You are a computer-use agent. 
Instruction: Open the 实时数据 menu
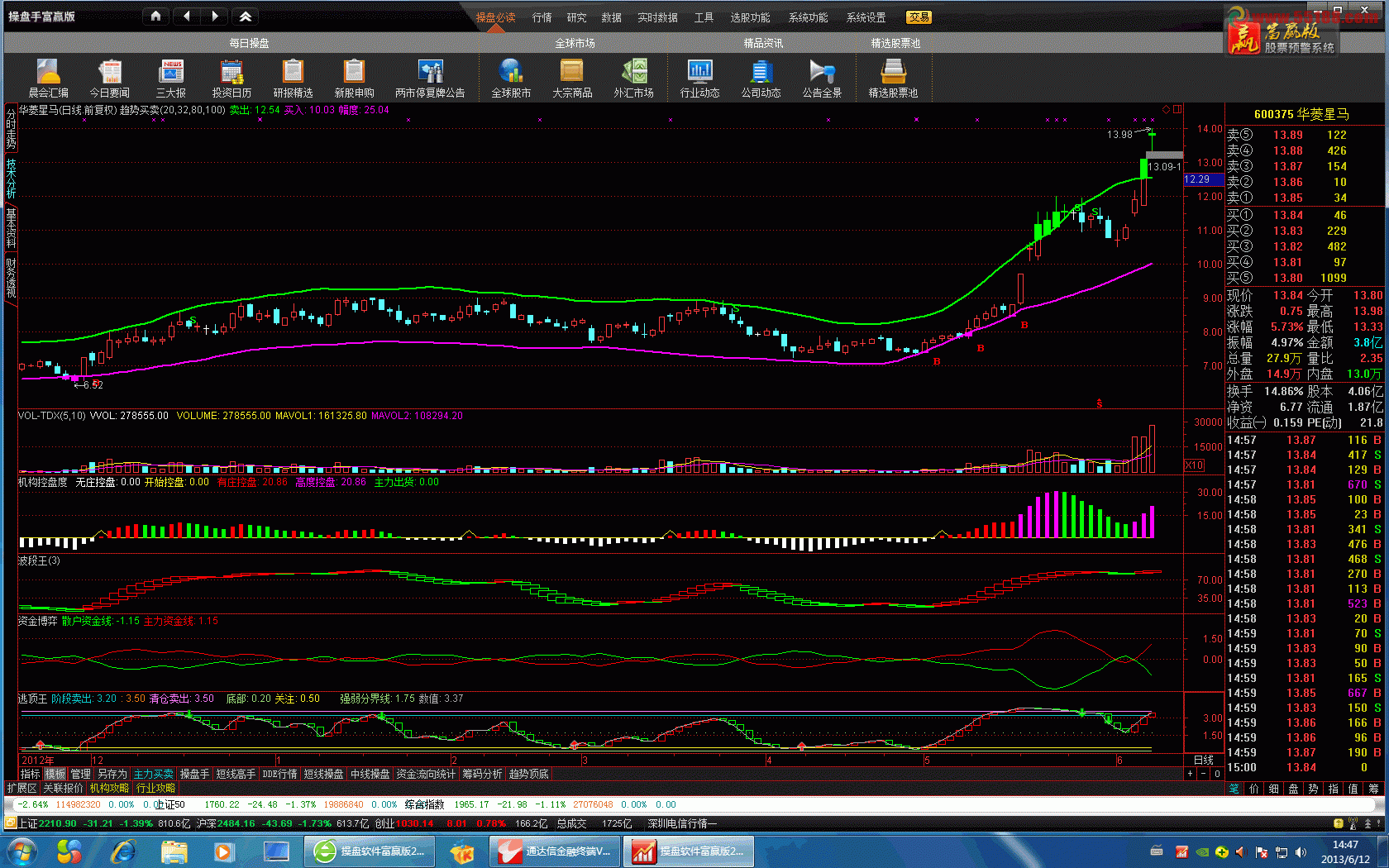657,17
